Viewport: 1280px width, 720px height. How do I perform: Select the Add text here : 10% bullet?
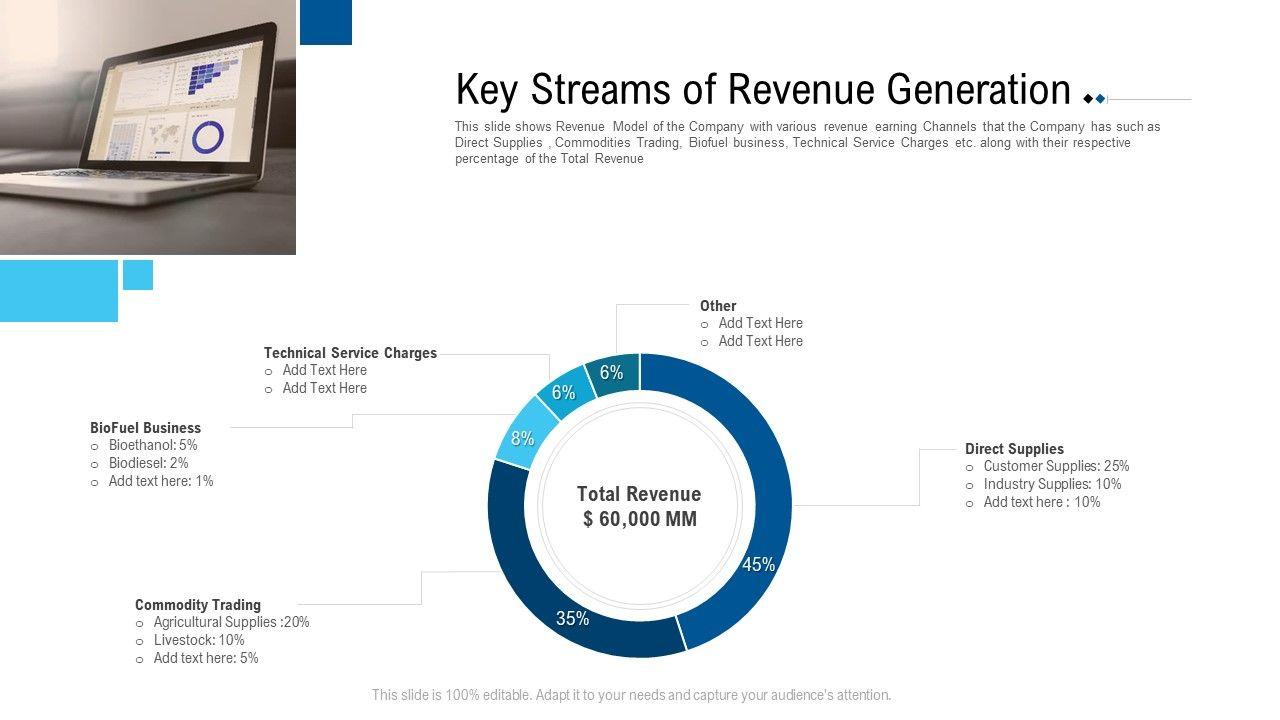1042,502
